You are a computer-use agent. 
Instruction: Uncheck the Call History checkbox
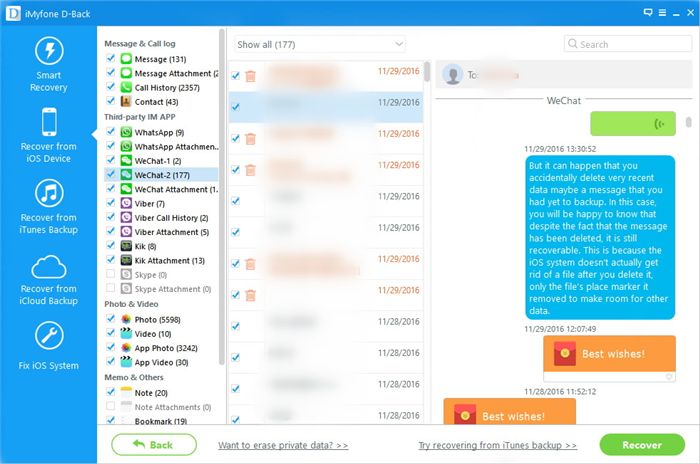[x=111, y=87]
